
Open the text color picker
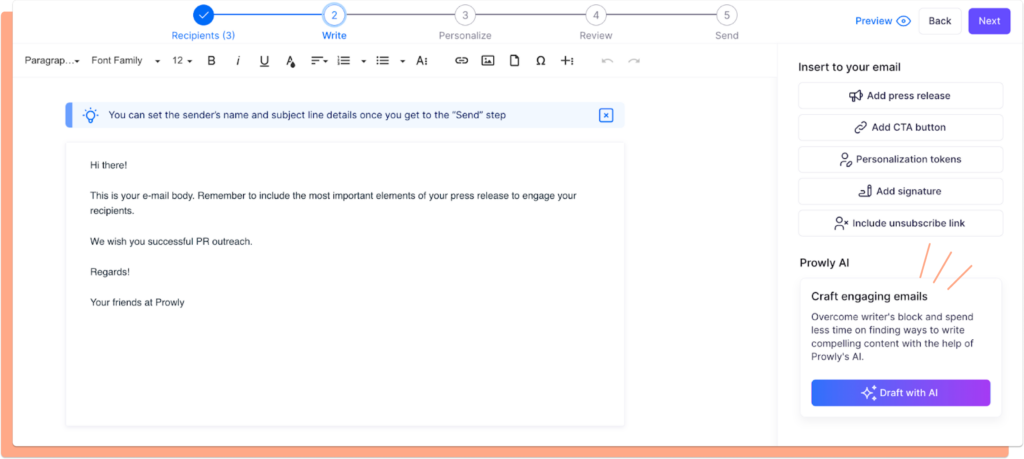[290, 61]
